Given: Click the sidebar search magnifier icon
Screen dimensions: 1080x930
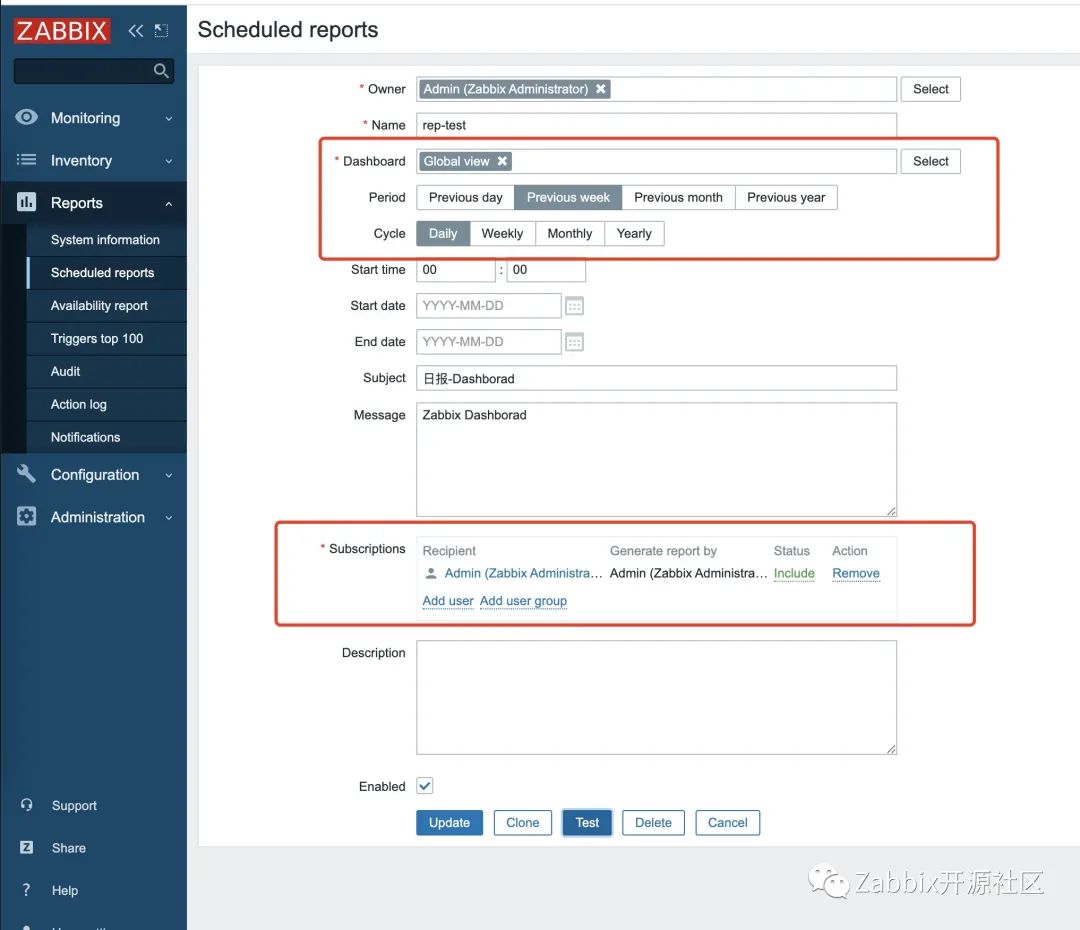Looking at the screenshot, I should click(161, 70).
